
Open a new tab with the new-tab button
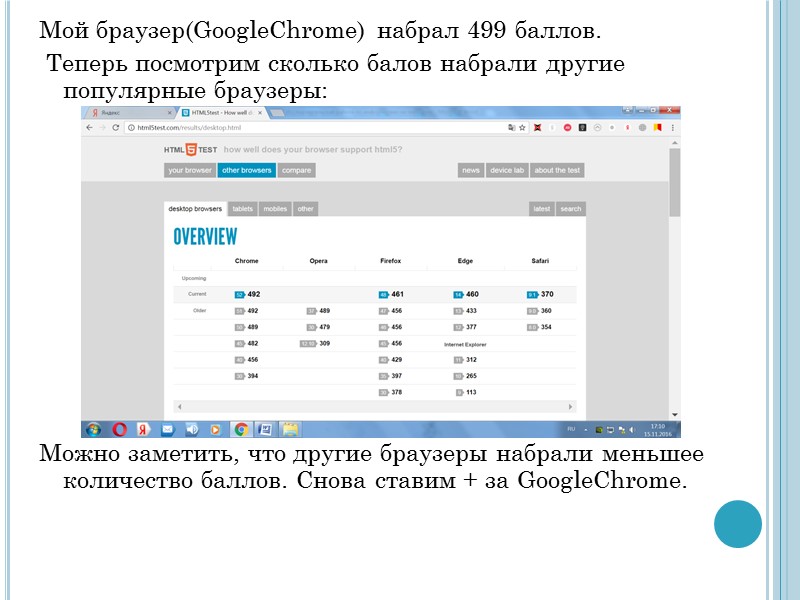tap(277, 113)
